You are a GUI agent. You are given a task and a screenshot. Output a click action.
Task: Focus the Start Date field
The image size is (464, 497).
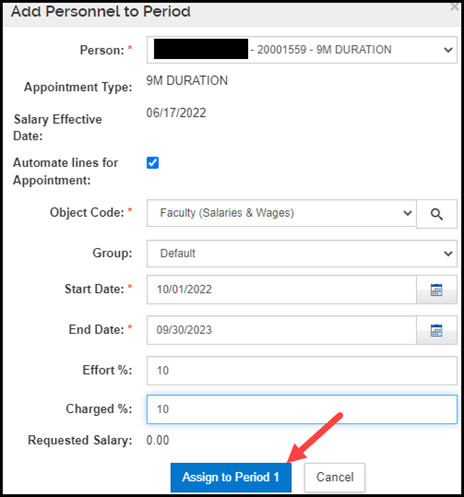click(282, 290)
